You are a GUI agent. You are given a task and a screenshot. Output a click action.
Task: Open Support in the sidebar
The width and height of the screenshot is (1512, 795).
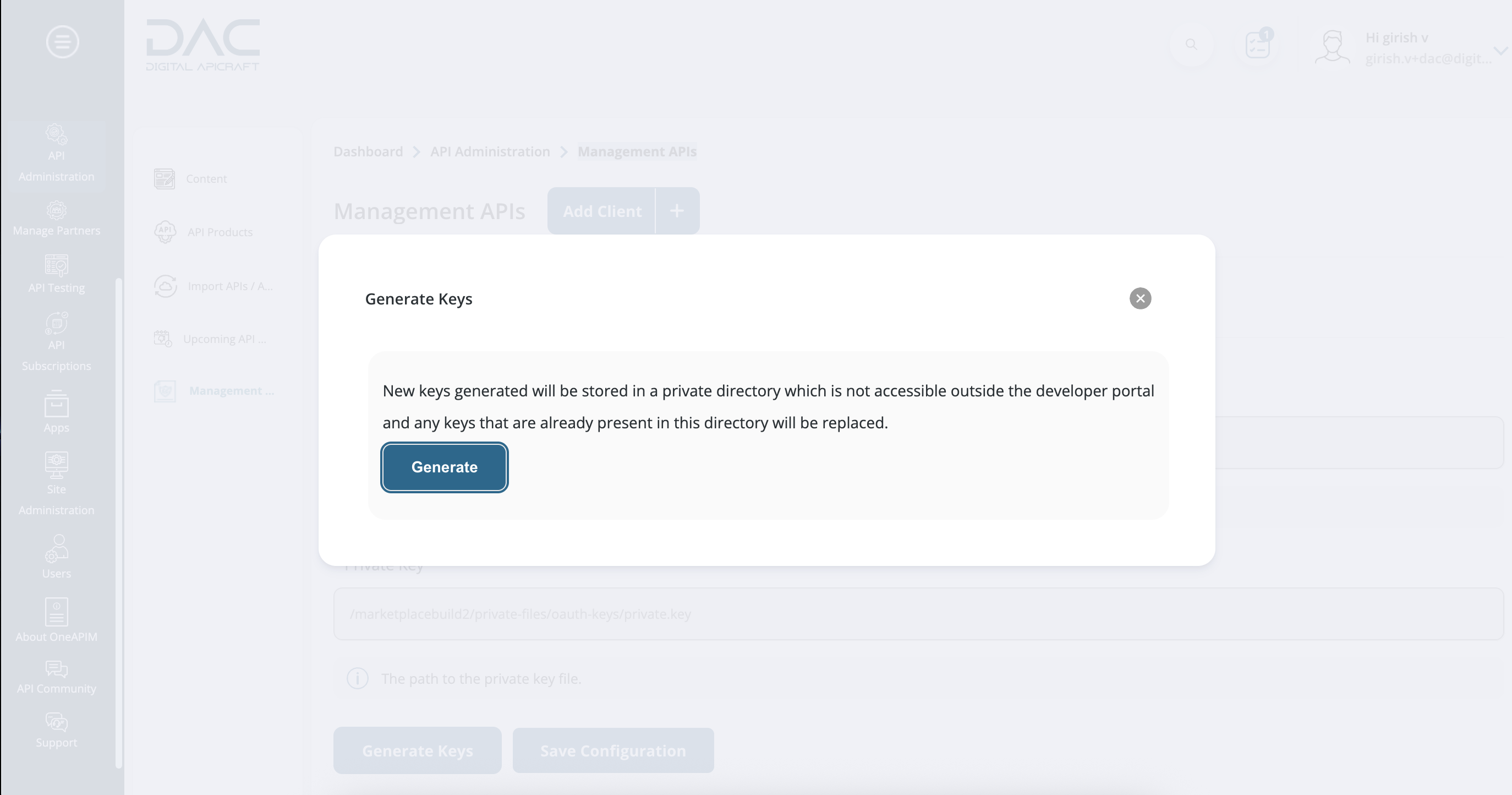(x=56, y=731)
